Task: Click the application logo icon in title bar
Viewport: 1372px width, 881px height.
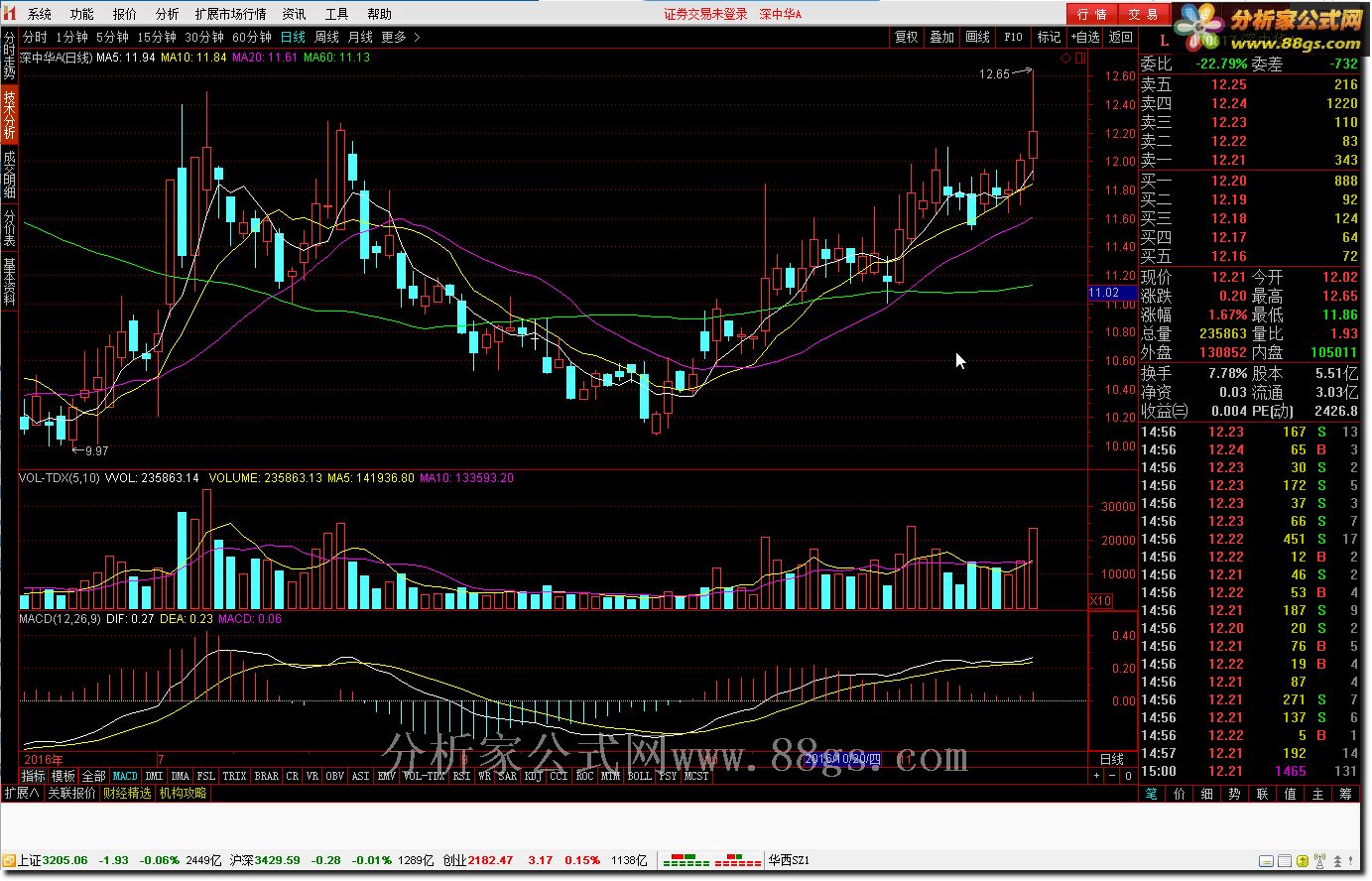Action: [x=10, y=13]
